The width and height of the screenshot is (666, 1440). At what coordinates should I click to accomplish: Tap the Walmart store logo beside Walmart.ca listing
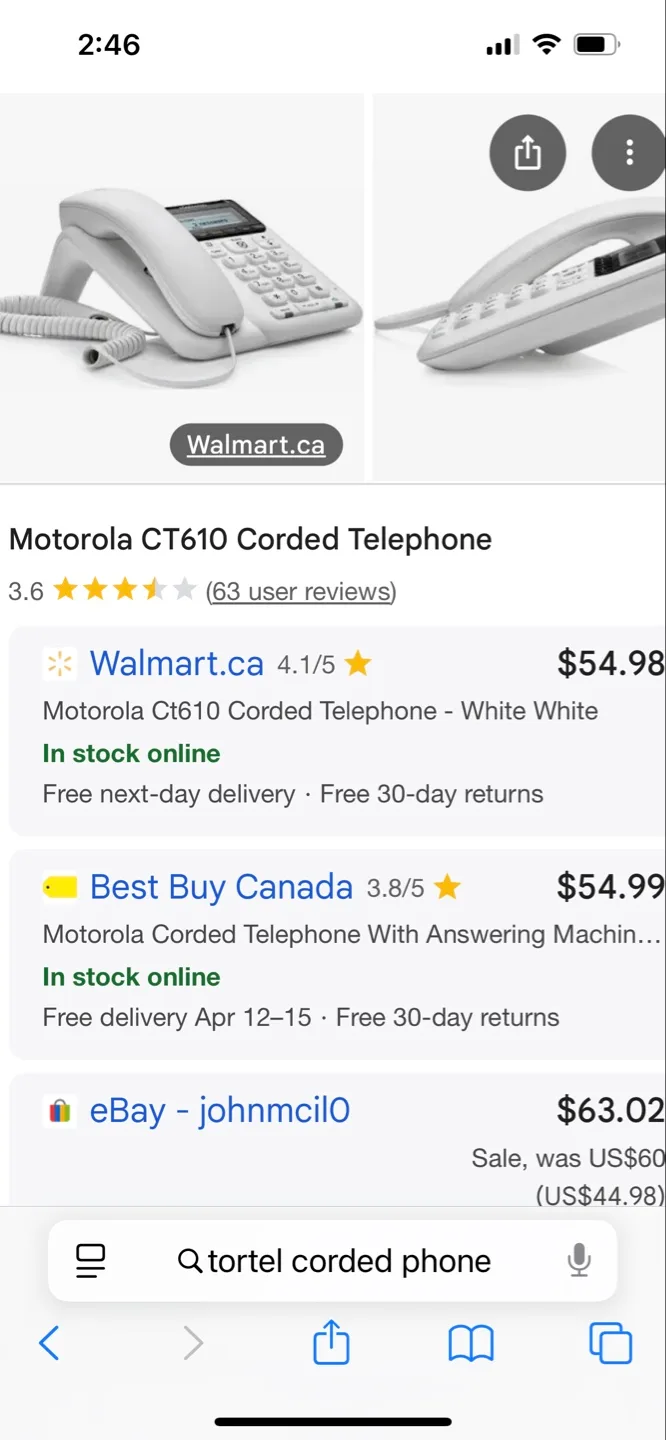coord(58,663)
